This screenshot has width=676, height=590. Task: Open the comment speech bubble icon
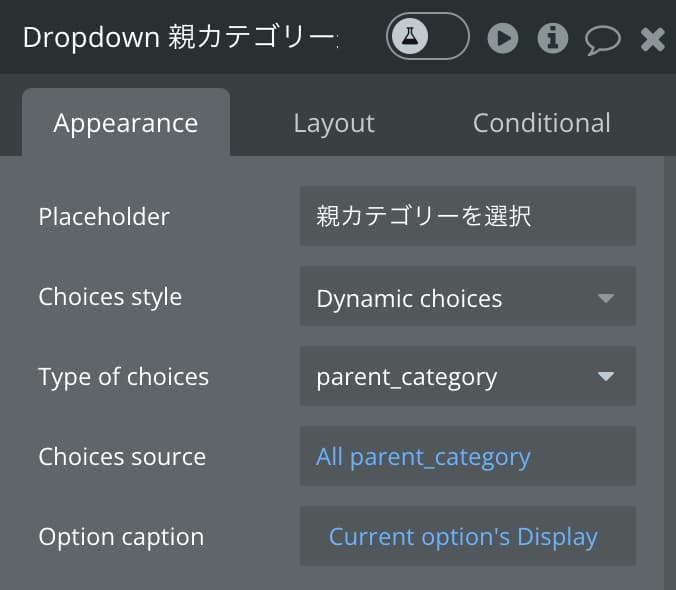click(603, 41)
